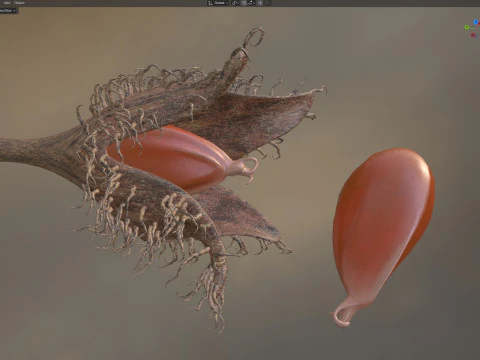Open the Object menu
Viewport: 480px width, 360px height.
click(x=19, y=2)
